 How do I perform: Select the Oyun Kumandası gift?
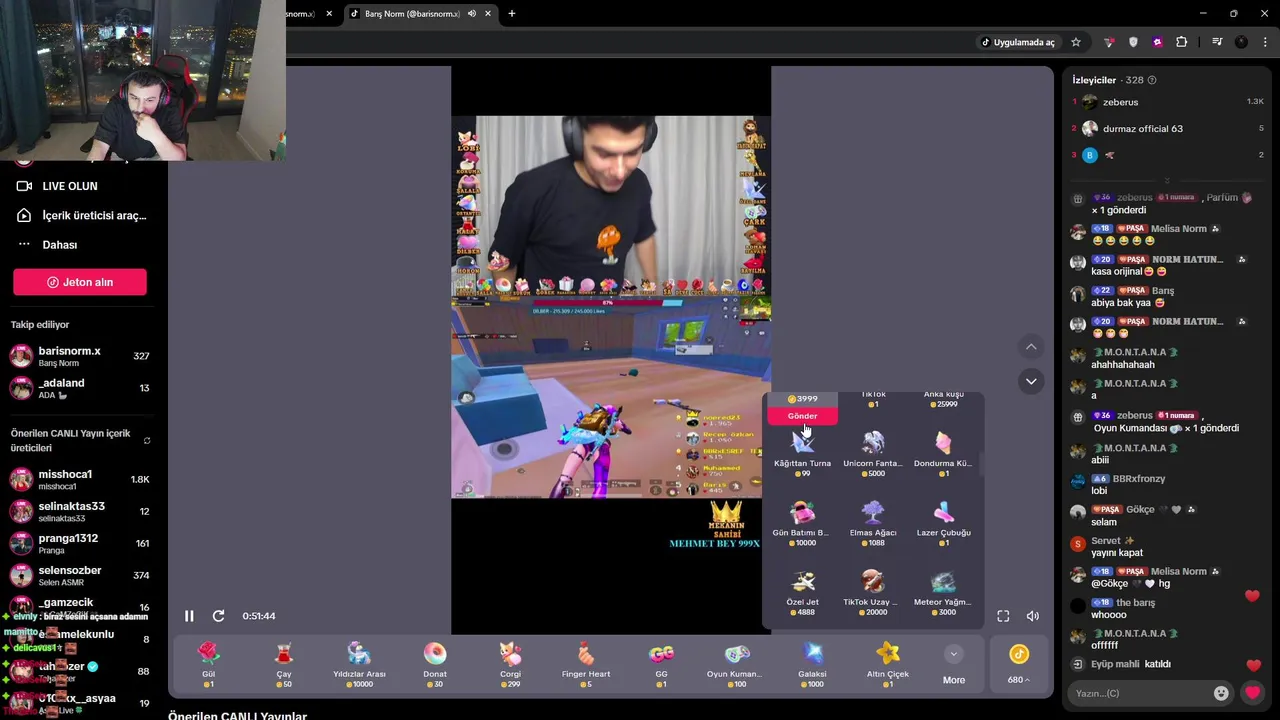point(737,665)
